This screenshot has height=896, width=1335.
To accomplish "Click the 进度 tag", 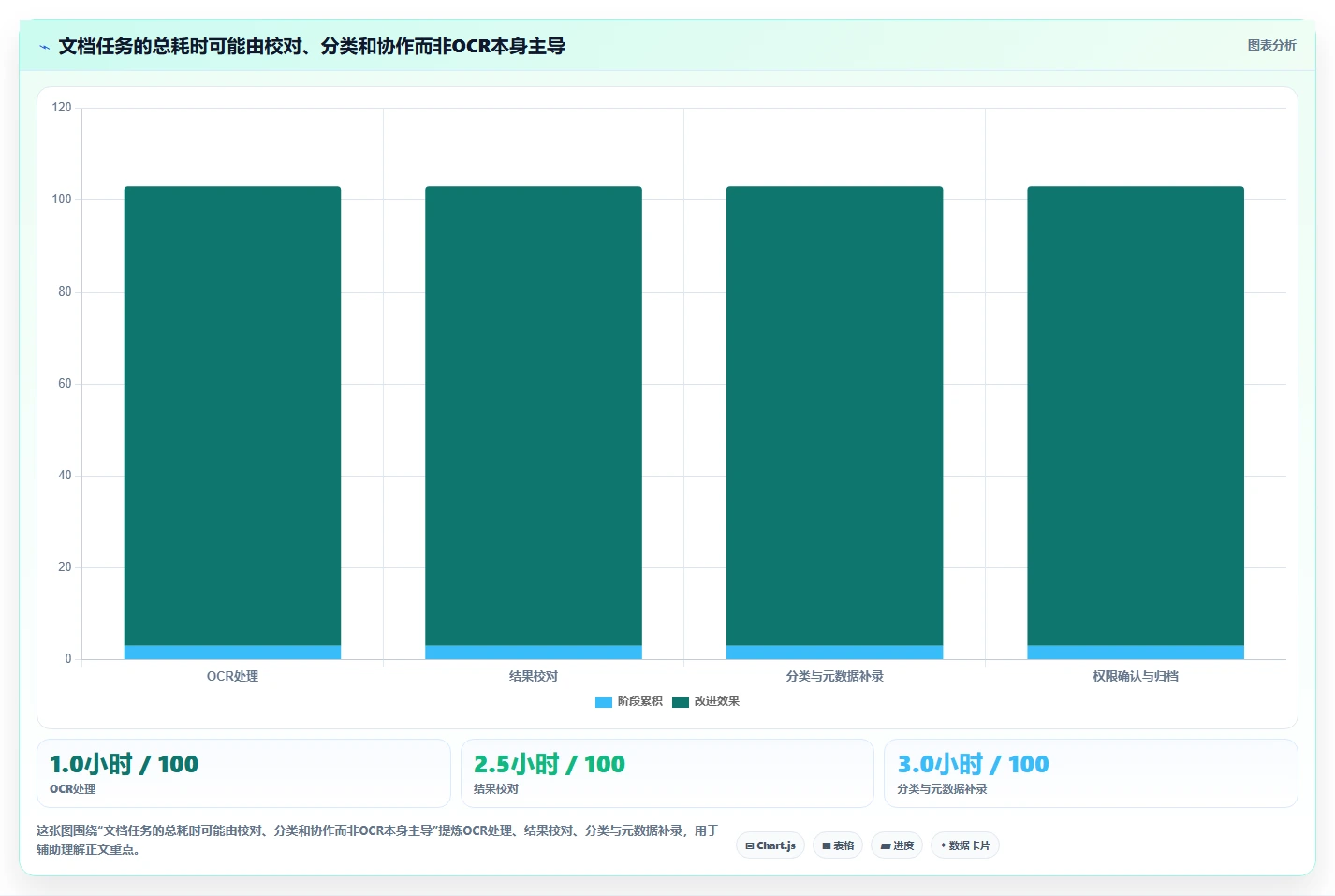I will pos(897,845).
